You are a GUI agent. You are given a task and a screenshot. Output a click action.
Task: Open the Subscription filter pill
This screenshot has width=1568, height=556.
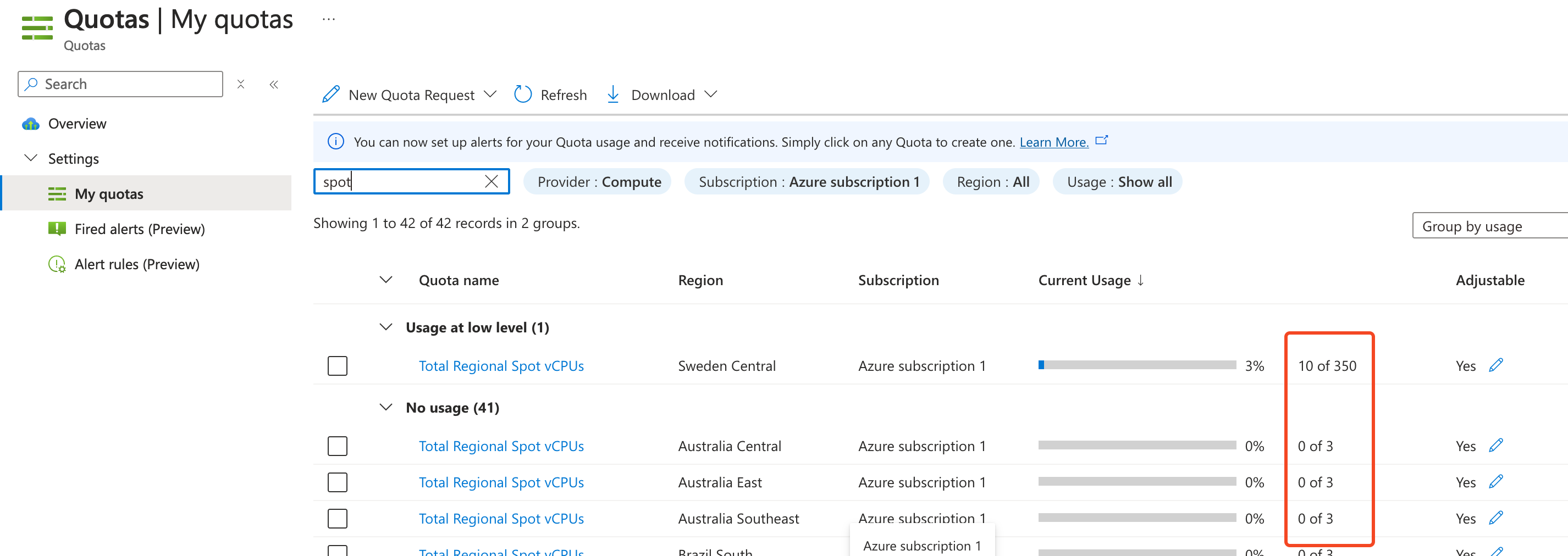[x=807, y=182]
